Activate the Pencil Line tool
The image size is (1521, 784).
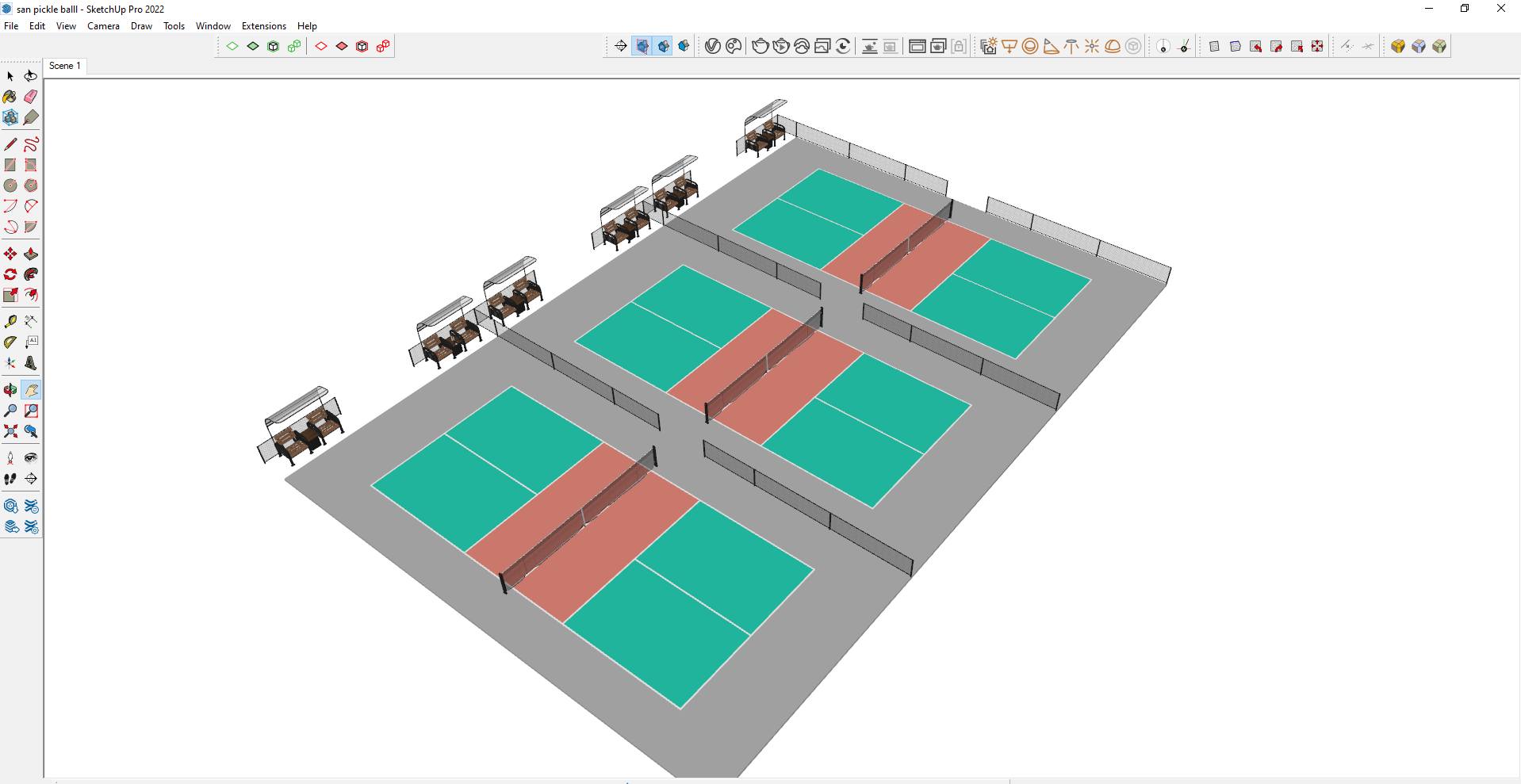tap(10, 144)
